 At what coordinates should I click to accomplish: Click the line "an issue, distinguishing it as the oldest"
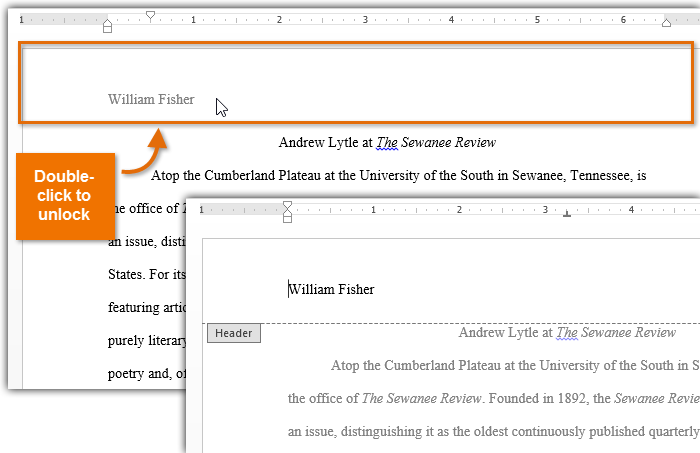click(492, 432)
